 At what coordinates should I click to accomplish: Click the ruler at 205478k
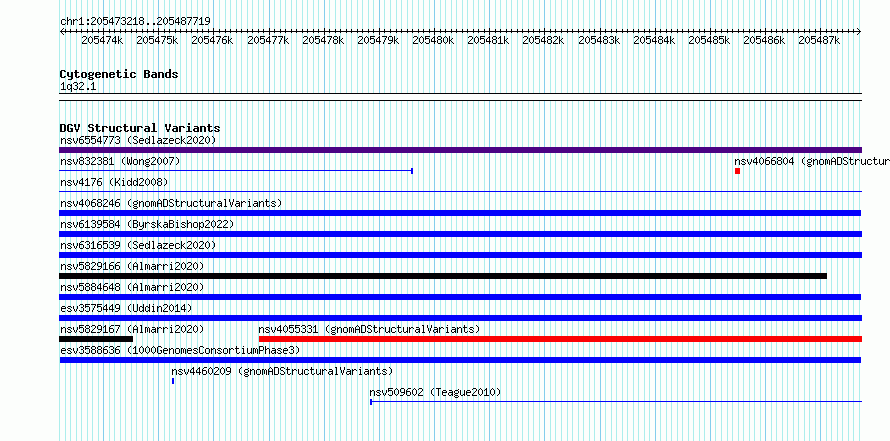click(323, 40)
